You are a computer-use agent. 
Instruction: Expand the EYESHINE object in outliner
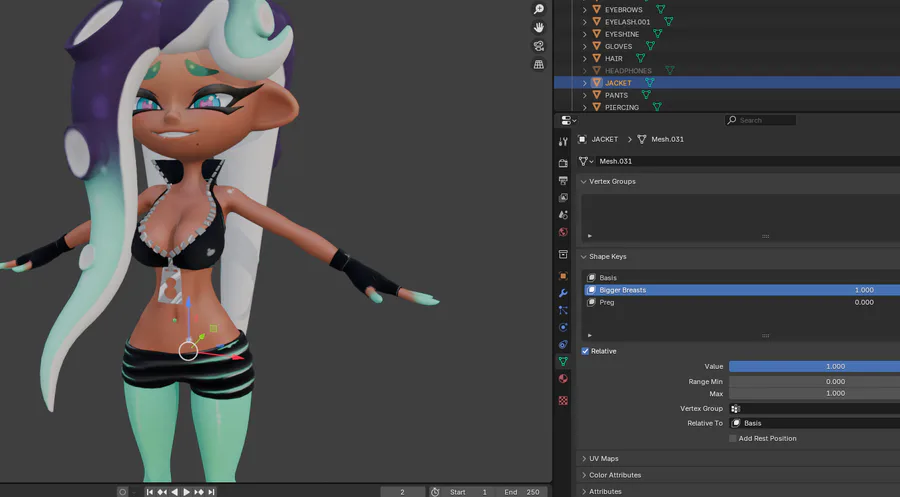pyautogui.click(x=584, y=34)
